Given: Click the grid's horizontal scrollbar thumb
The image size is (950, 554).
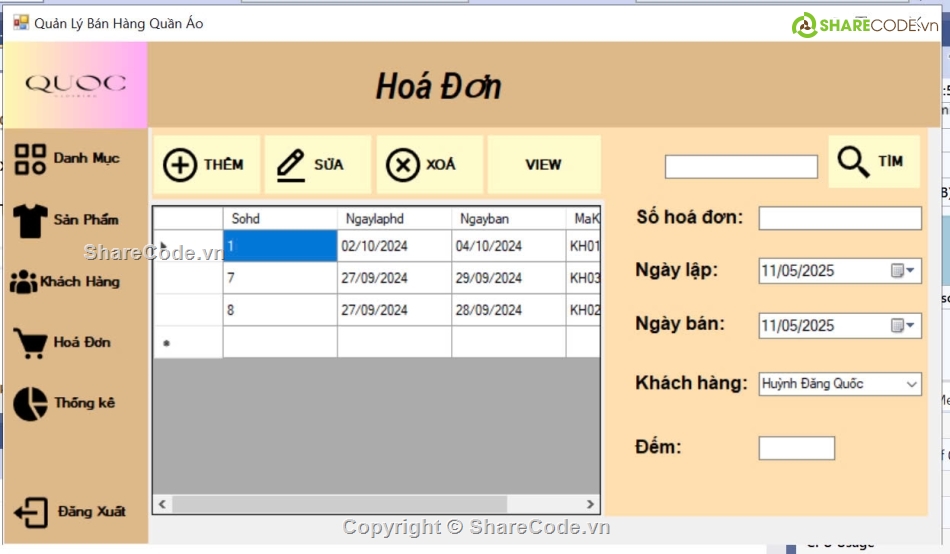Looking at the screenshot, I should (x=339, y=504).
